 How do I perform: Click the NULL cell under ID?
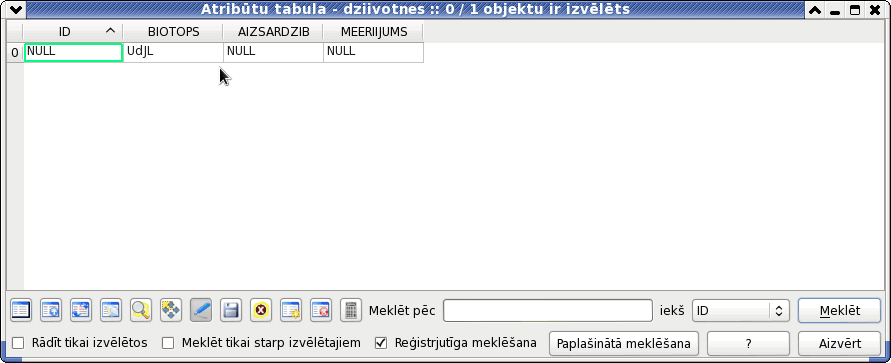(73, 52)
